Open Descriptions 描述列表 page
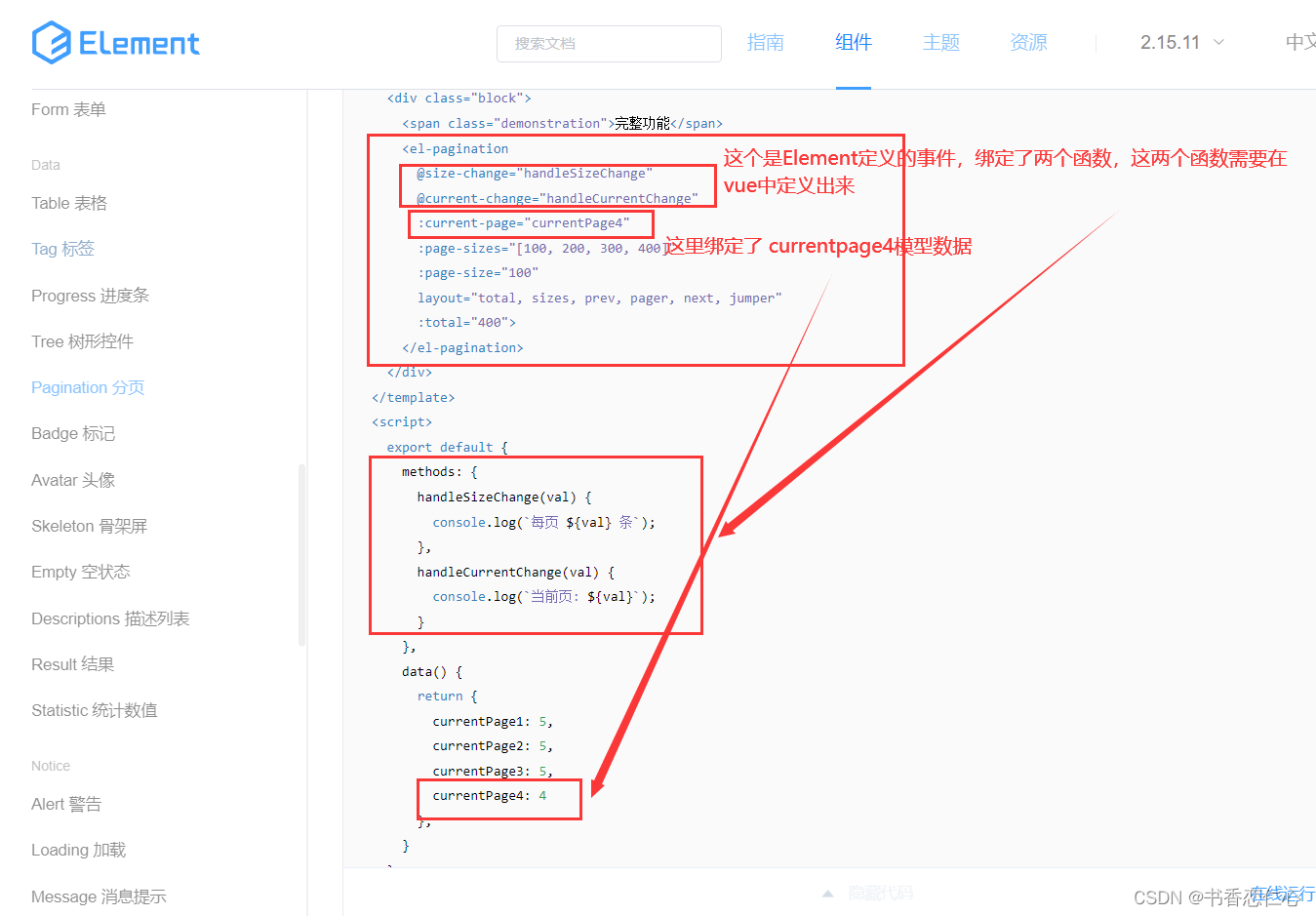The height and width of the screenshot is (916, 1316). 110,618
